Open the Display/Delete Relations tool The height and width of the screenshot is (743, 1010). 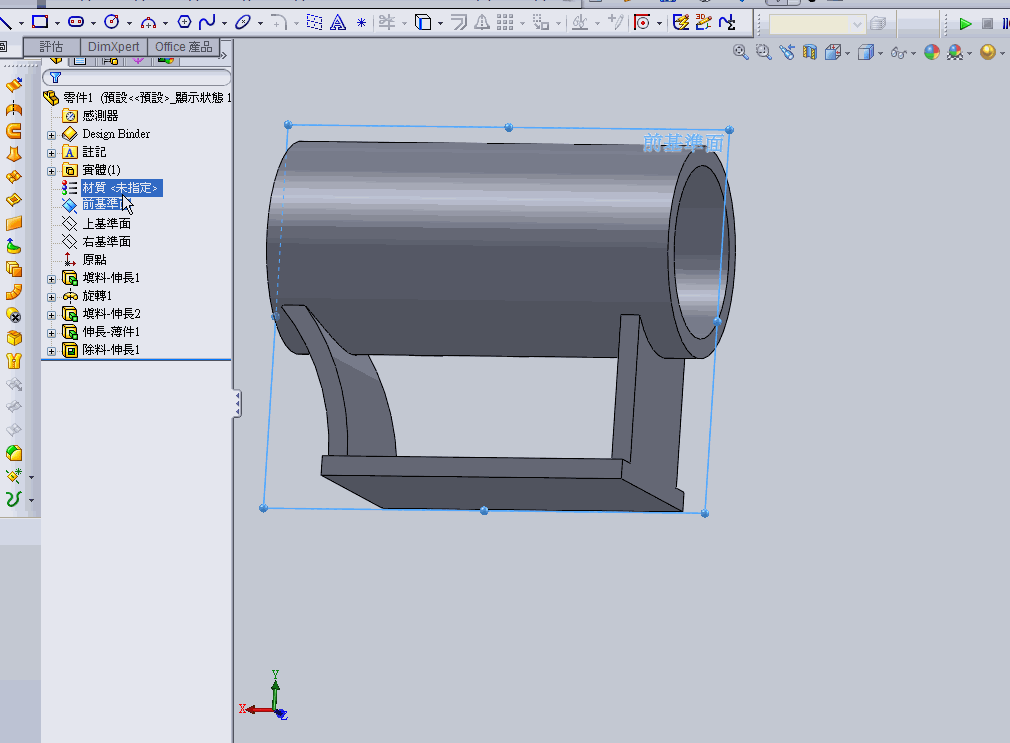(580, 23)
